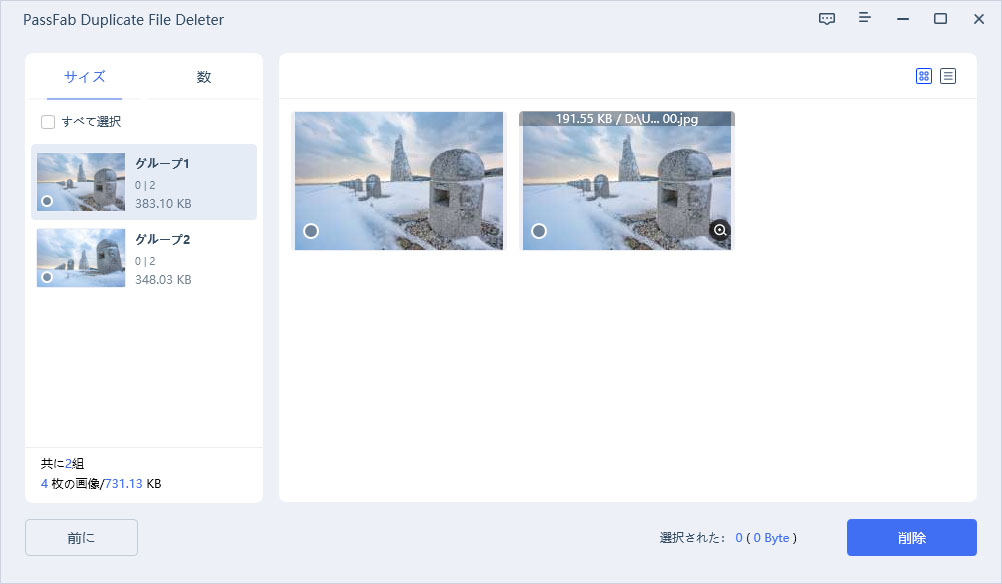Switch to list view layout
The width and height of the screenshot is (1002, 584).
(948, 76)
